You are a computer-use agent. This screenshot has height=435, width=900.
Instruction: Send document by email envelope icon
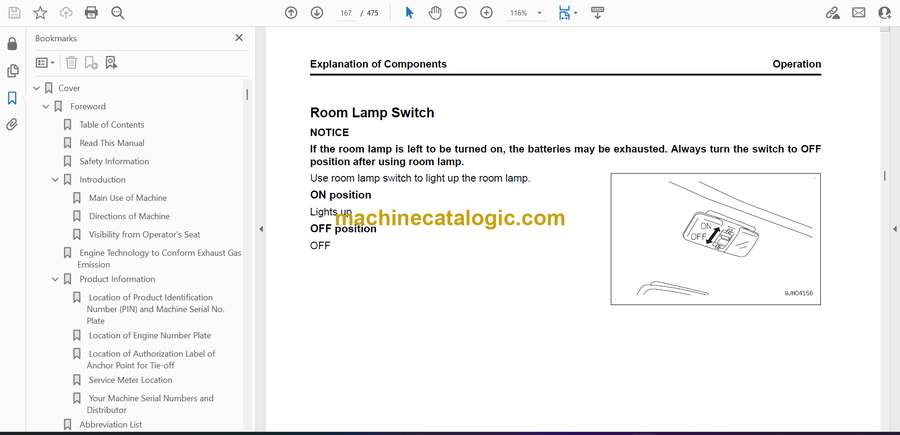click(859, 13)
